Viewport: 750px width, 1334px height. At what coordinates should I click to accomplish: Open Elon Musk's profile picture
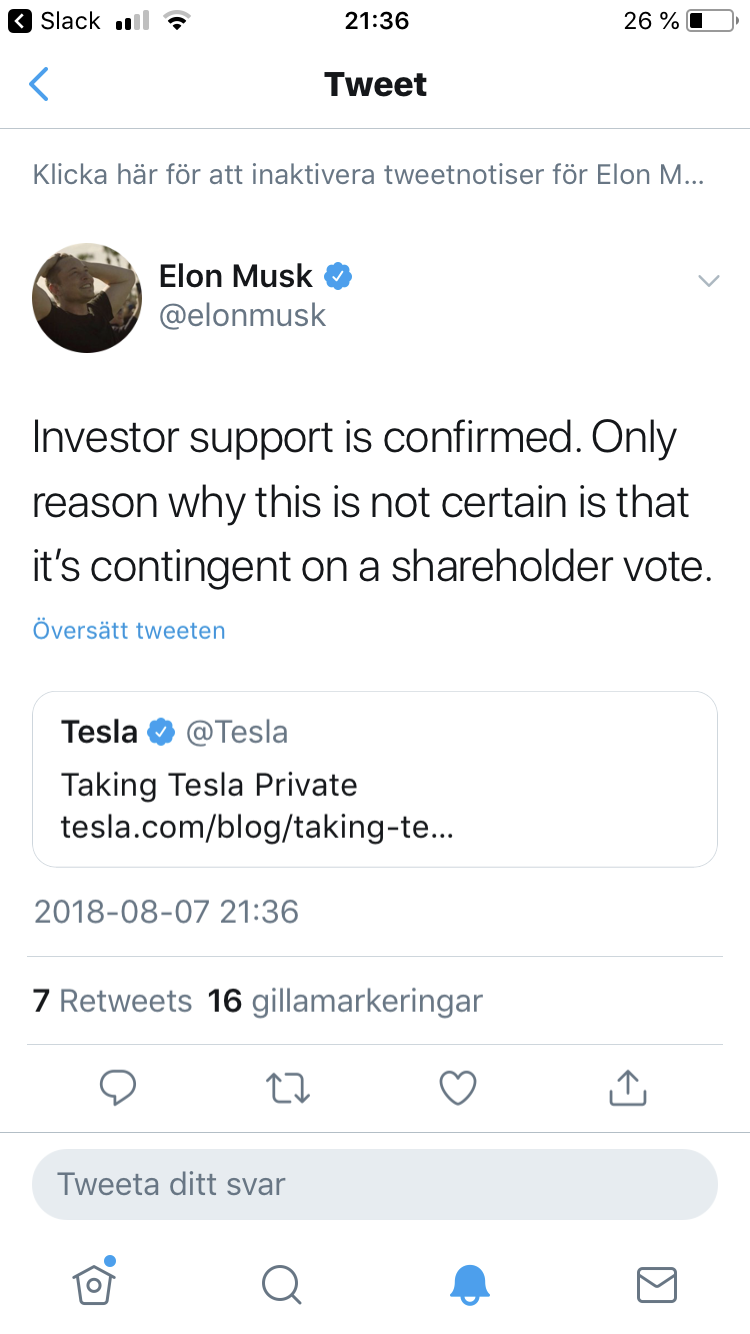(x=87, y=297)
